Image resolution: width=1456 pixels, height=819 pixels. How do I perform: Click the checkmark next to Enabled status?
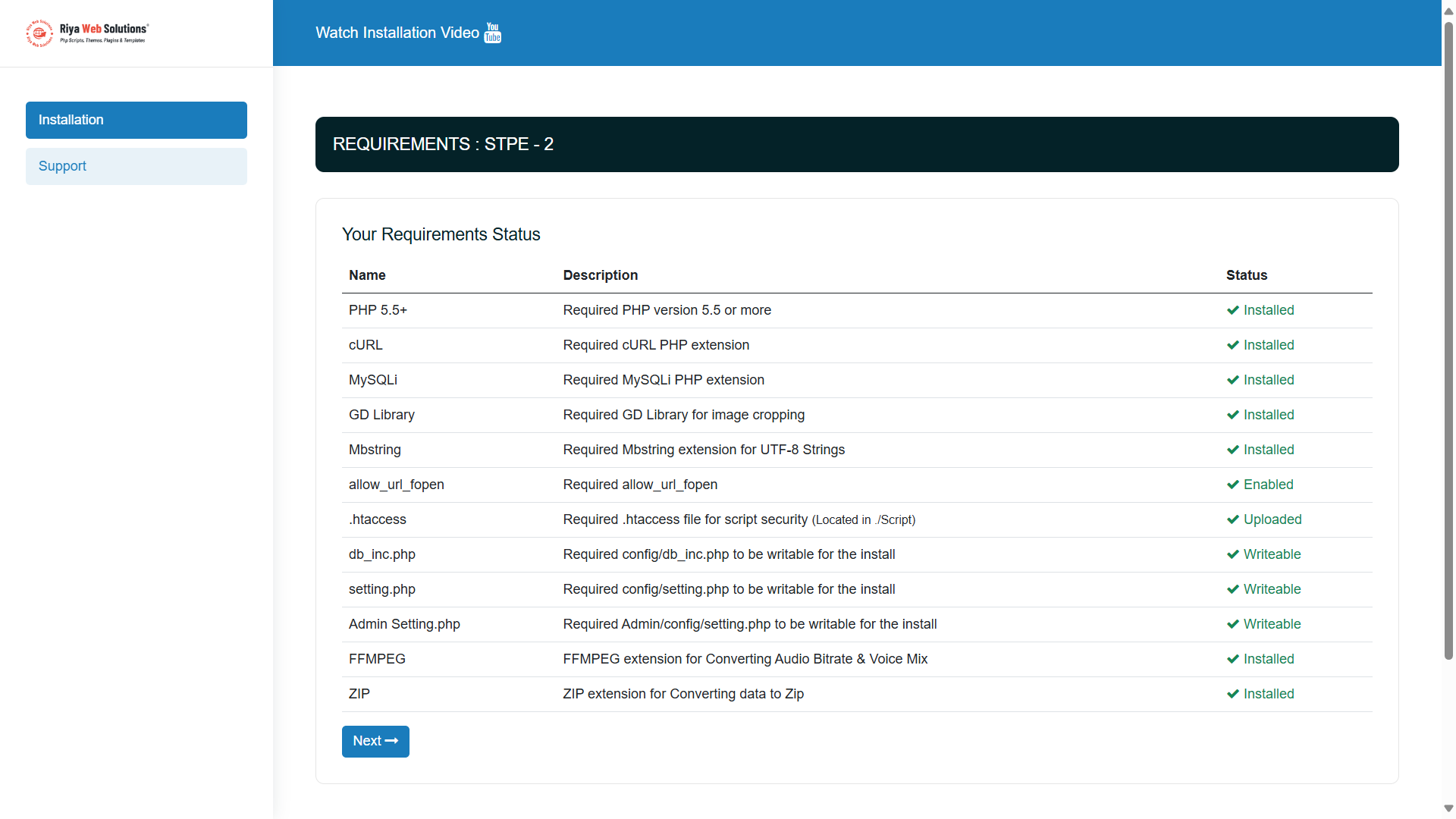1233,485
